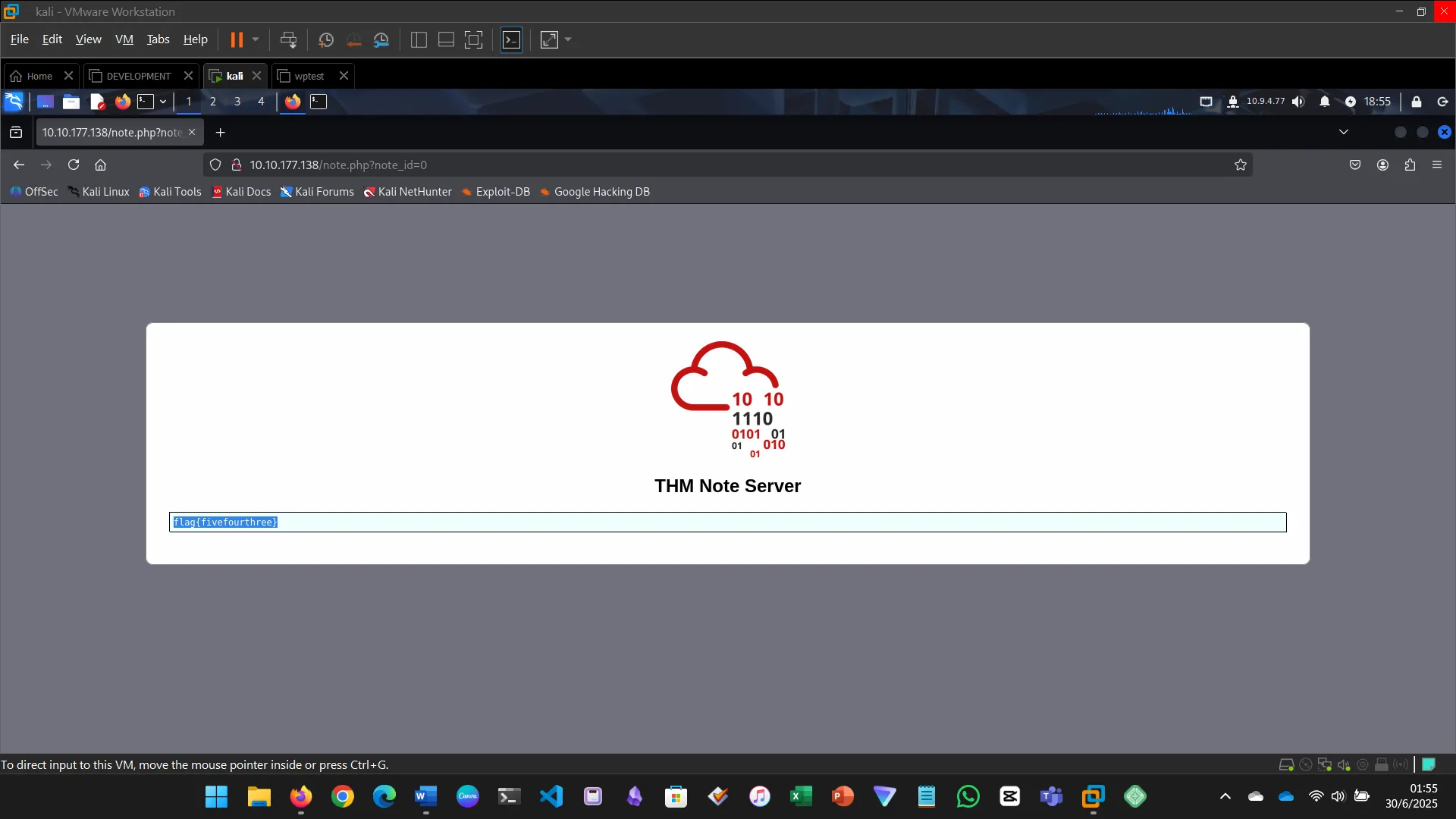Toggle Kali volume speaker icon
This screenshot has height=819, width=1456.
click(1298, 102)
